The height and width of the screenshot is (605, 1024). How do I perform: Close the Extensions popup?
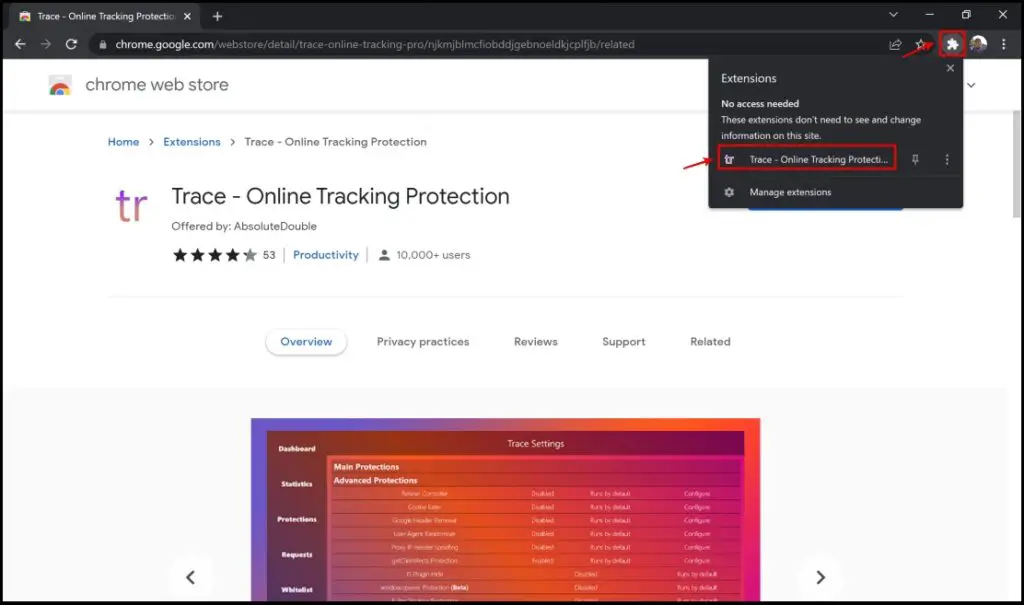(x=950, y=68)
